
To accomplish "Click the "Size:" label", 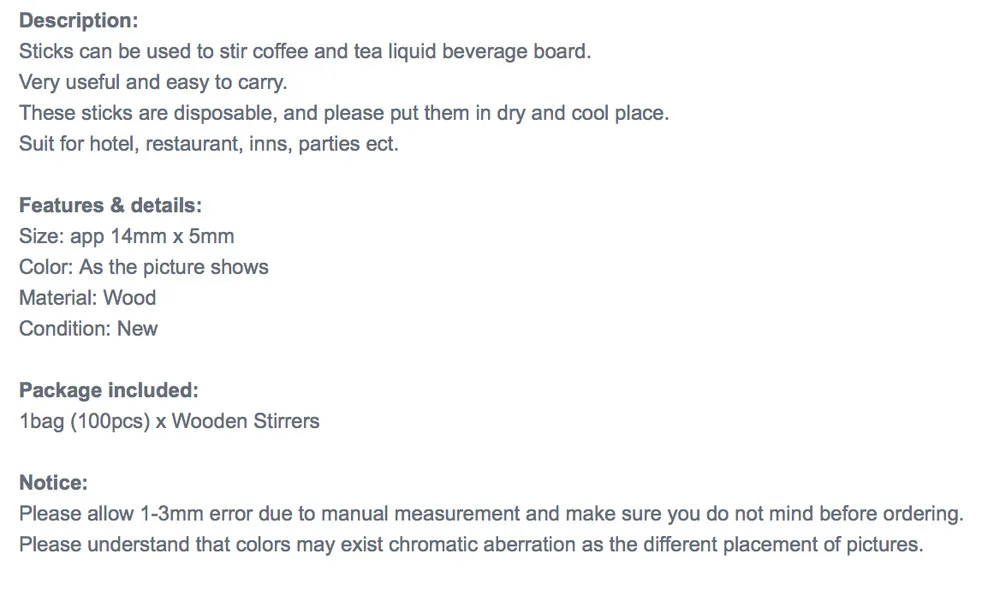I will pos(41,236).
